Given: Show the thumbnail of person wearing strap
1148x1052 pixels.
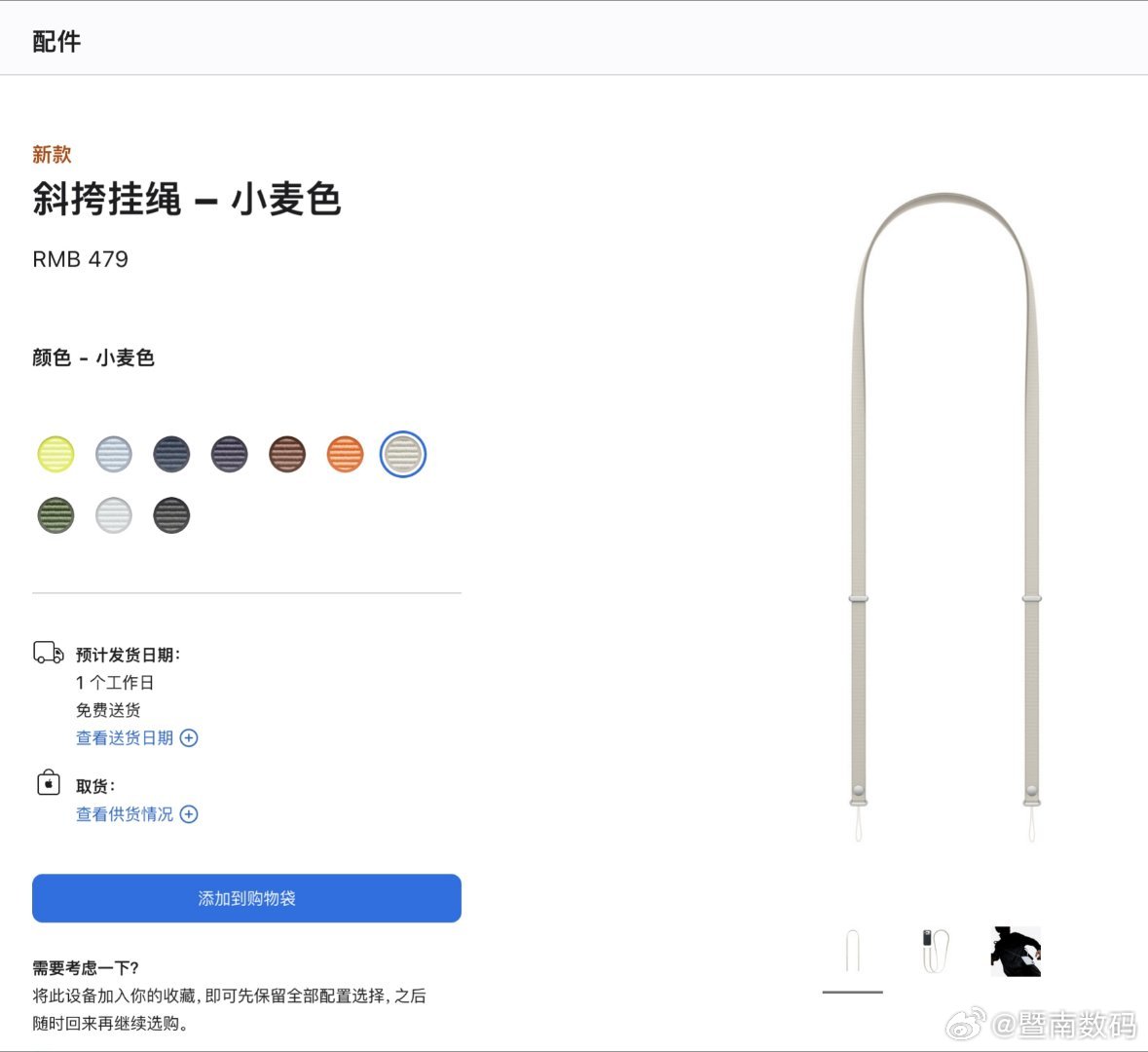Looking at the screenshot, I should [1016, 951].
